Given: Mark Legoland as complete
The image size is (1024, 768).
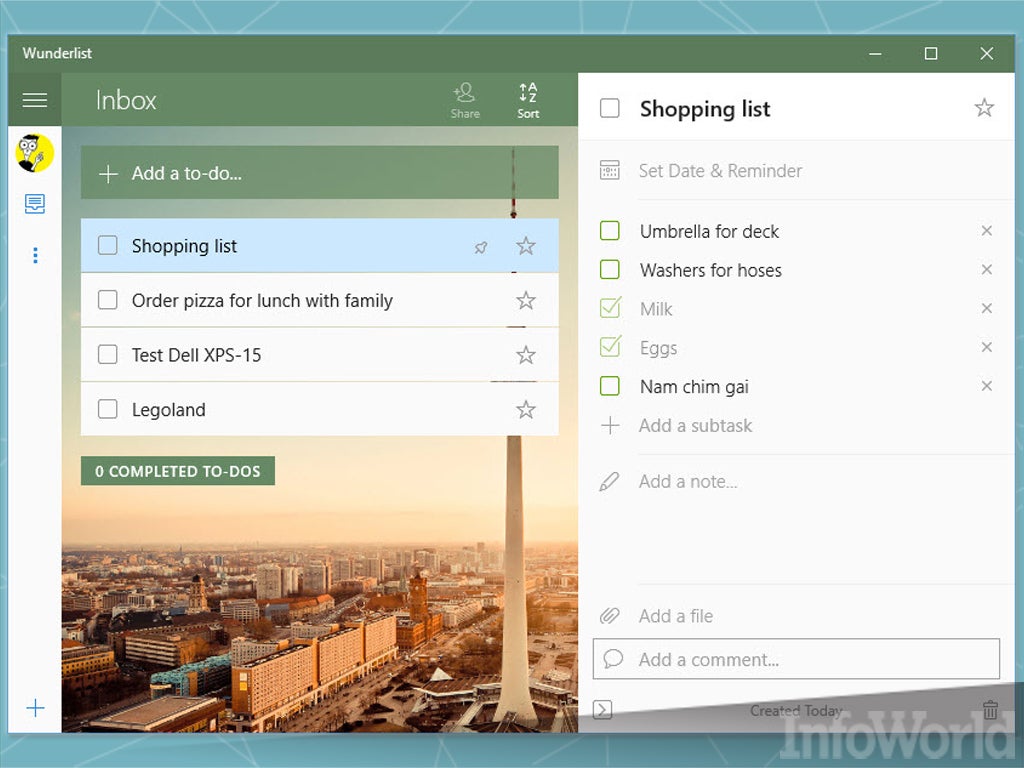Looking at the screenshot, I should pyautogui.click(x=108, y=409).
